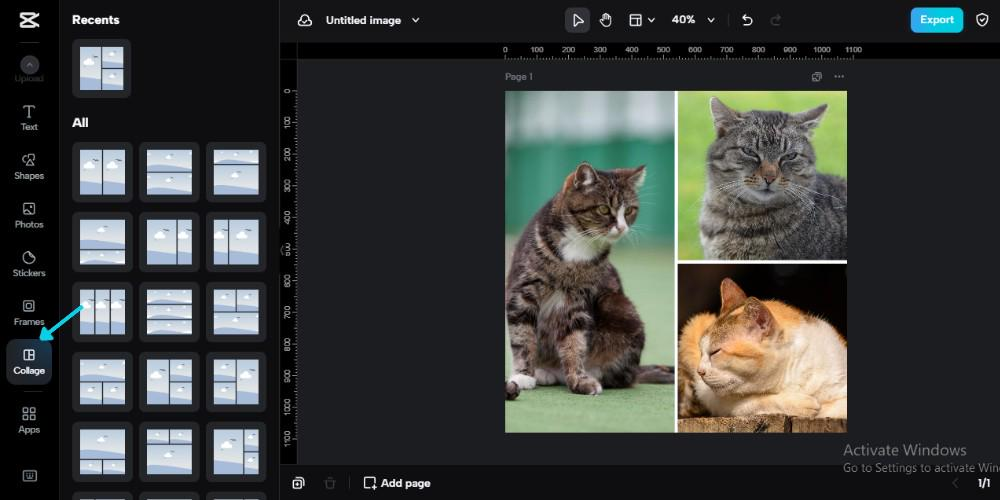Click the Add page button

[397, 483]
